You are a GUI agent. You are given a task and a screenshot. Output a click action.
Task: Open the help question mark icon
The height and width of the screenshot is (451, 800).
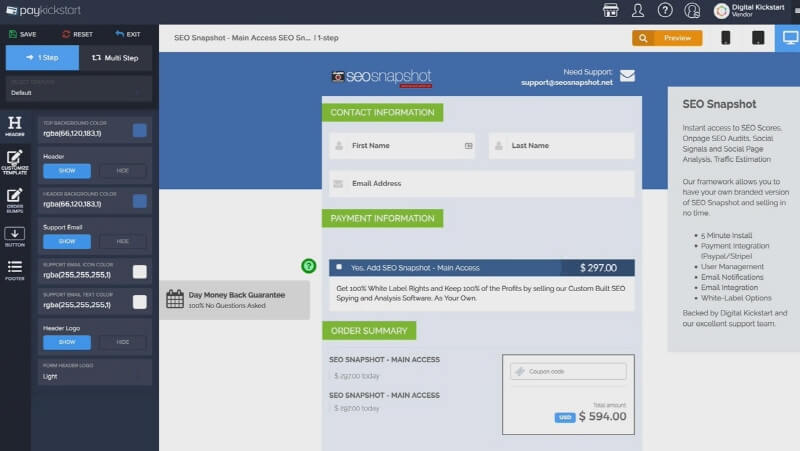coord(665,10)
